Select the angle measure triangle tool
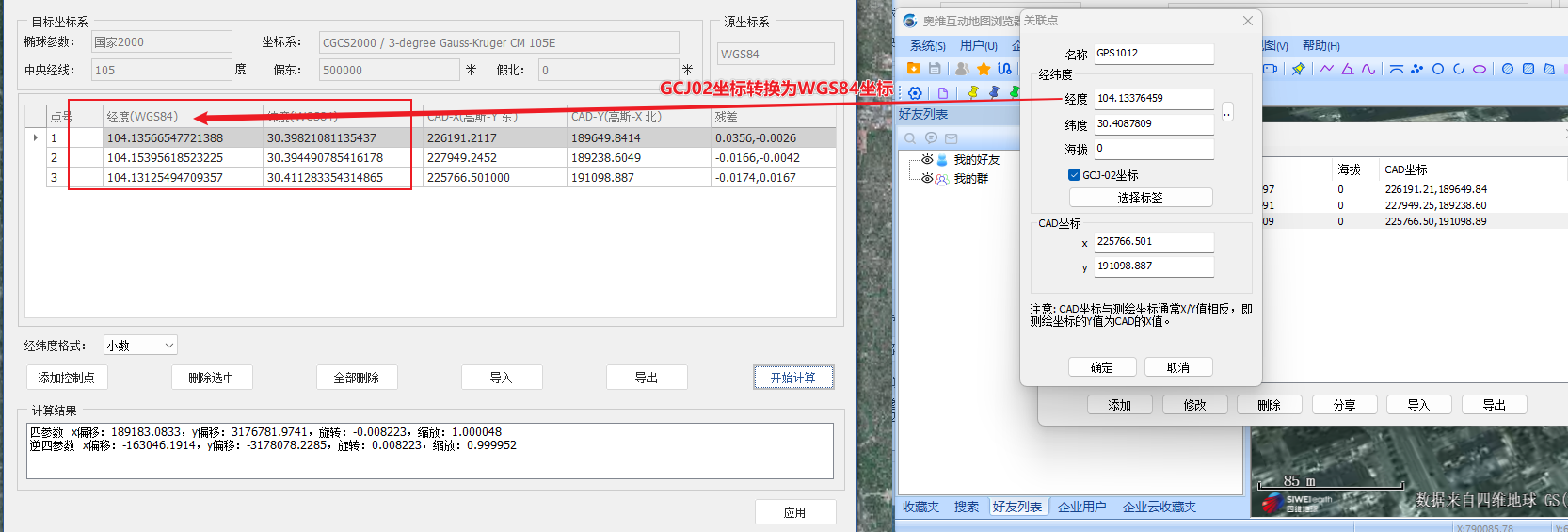This screenshot has height=532, width=1568. point(1348,69)
